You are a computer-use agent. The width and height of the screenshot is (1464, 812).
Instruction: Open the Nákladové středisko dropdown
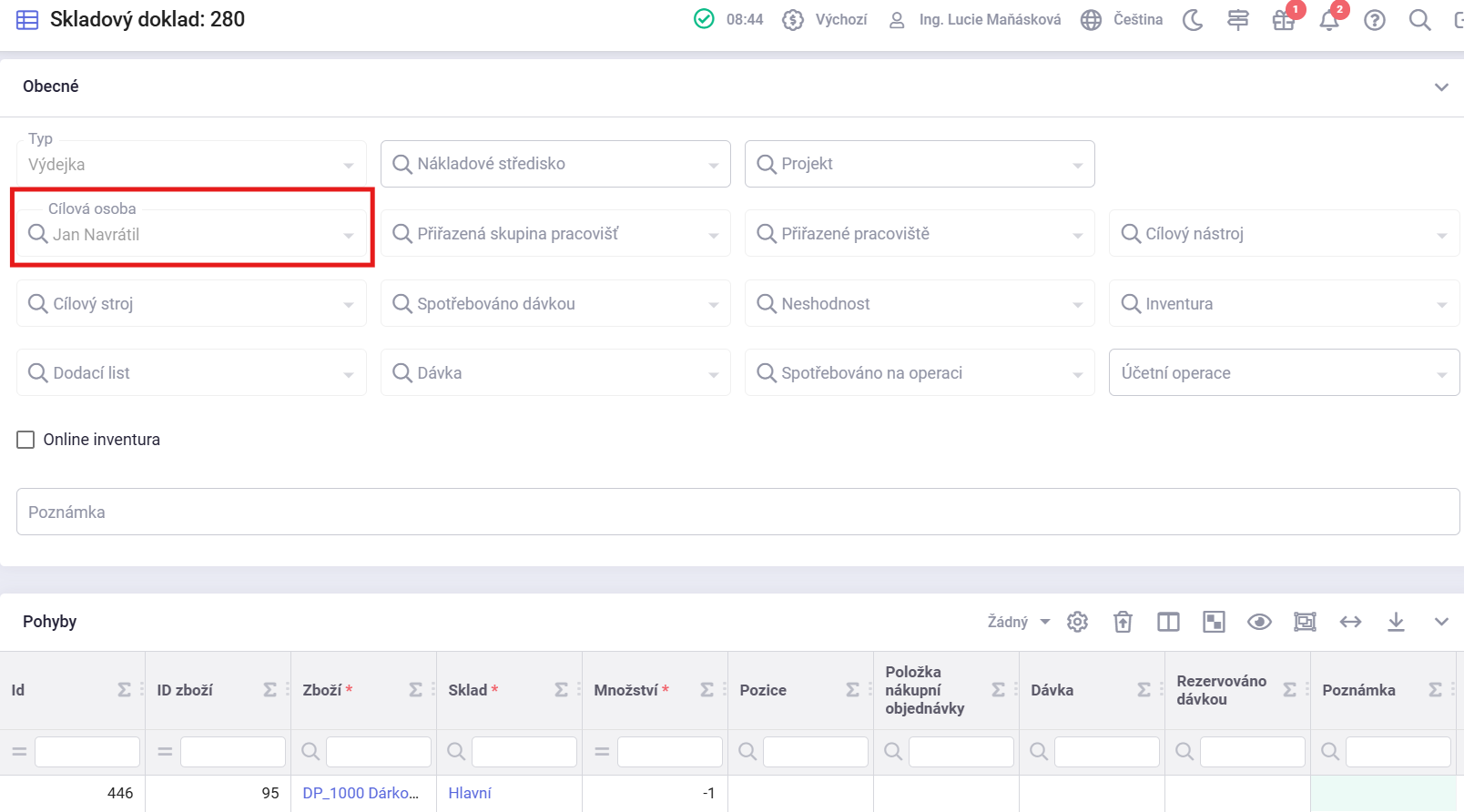[x=555, y=164]
